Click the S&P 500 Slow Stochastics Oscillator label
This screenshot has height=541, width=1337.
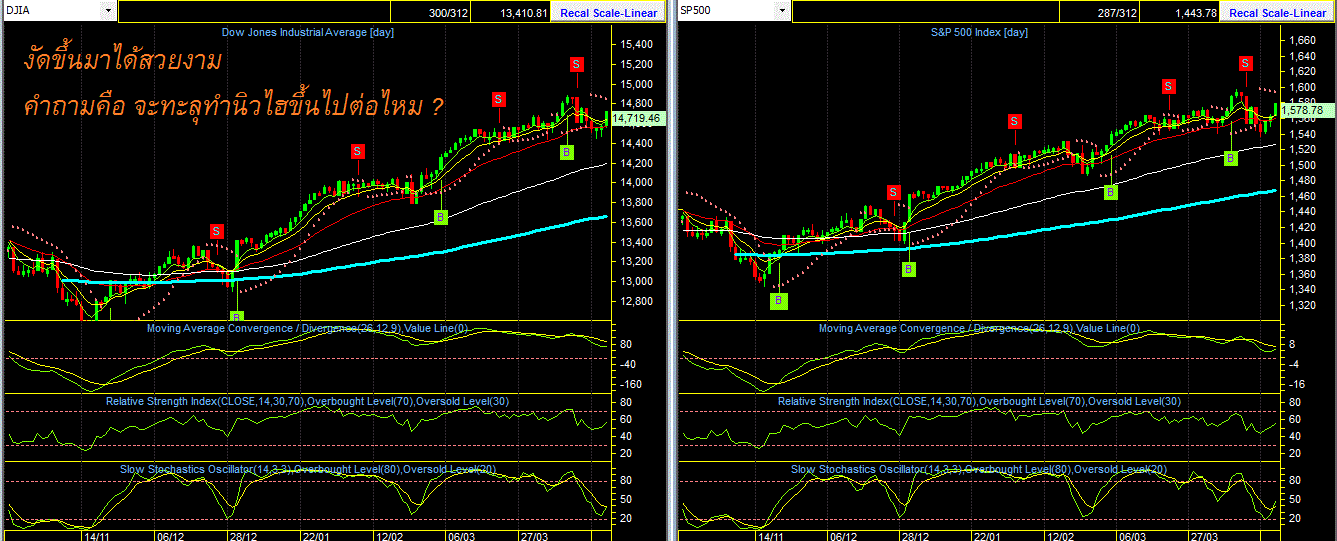[x=979, y=469]
